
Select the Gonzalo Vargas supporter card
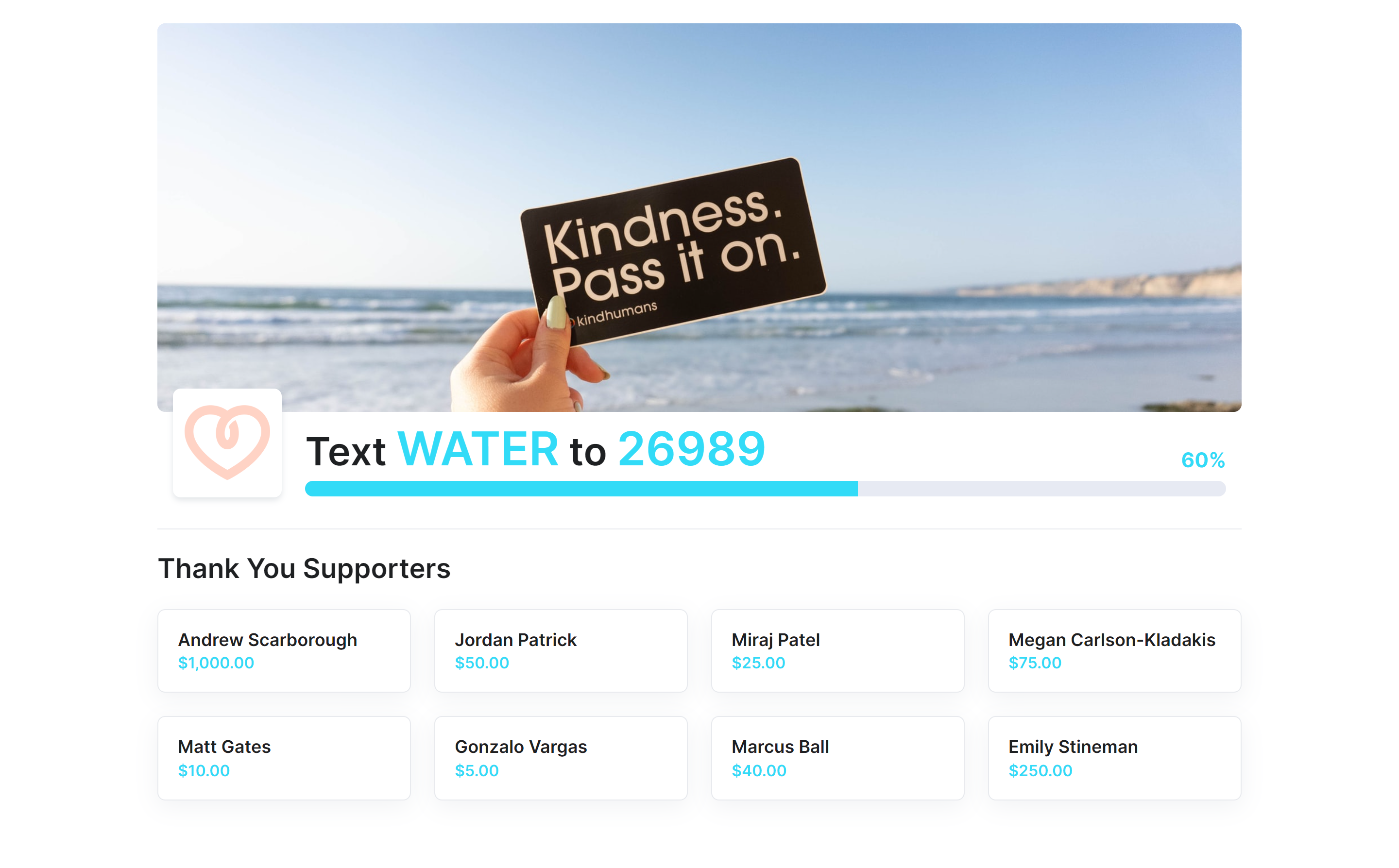point(560,757)
